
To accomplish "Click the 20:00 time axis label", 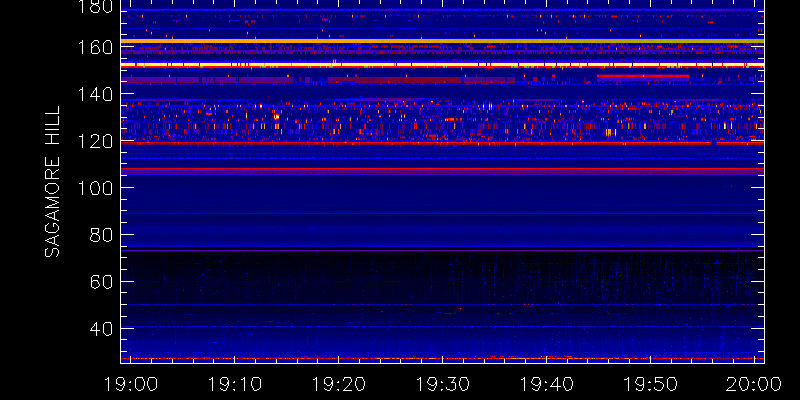I will [755, 384].
